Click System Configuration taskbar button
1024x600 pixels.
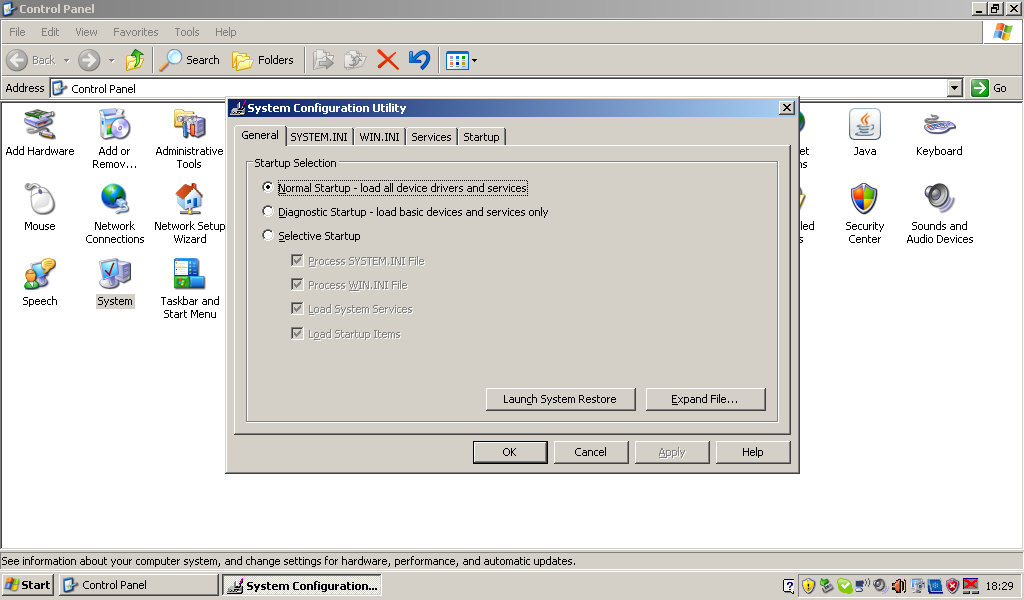point(301,586)
